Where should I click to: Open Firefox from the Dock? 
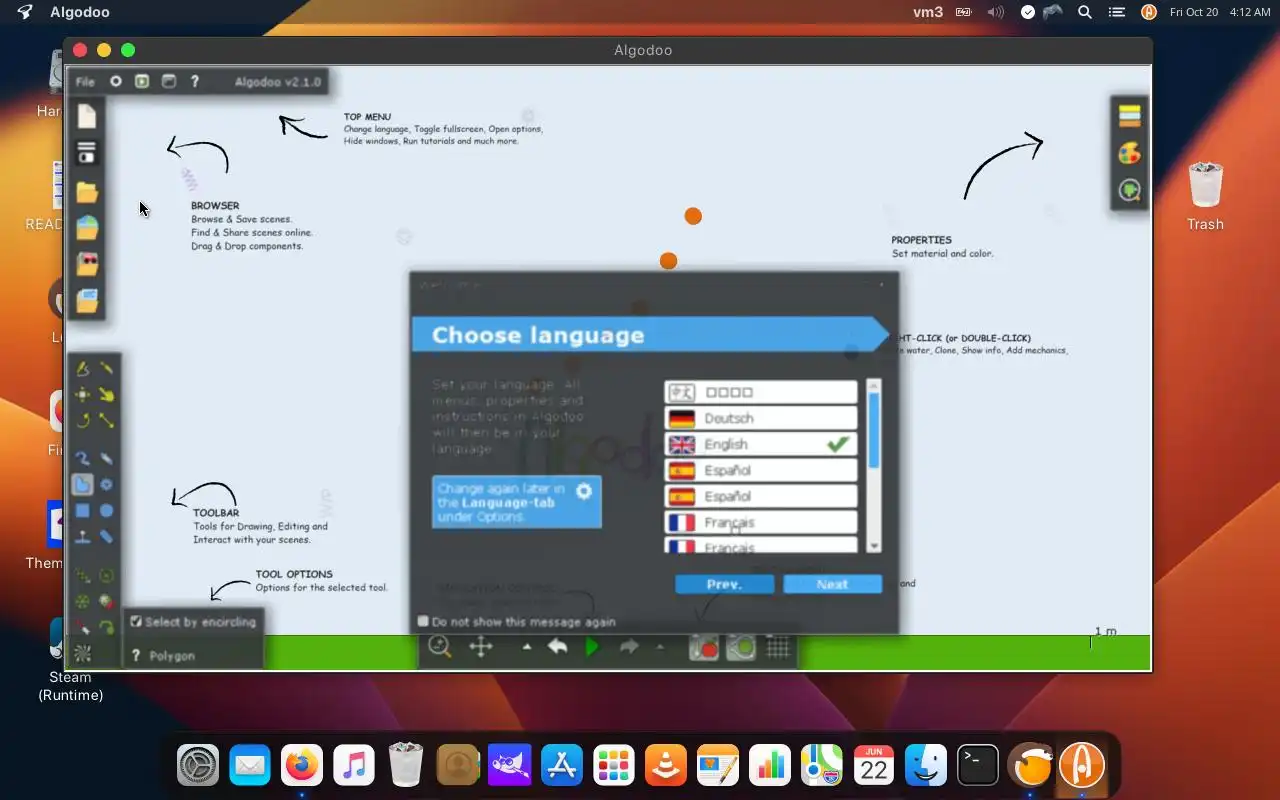(302, 766)
